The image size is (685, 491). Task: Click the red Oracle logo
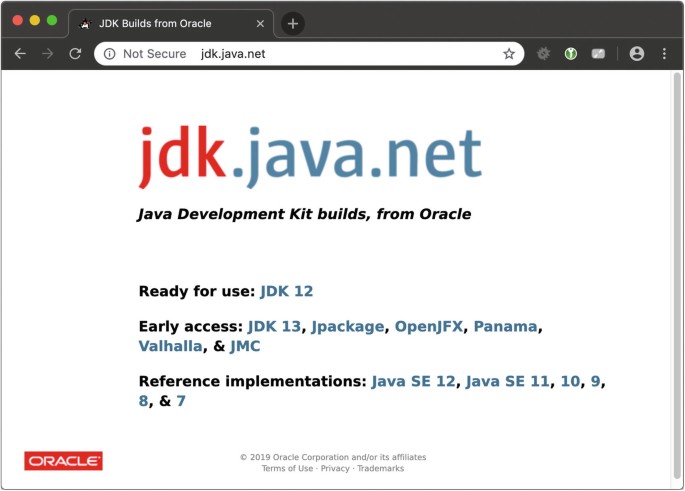64,461
